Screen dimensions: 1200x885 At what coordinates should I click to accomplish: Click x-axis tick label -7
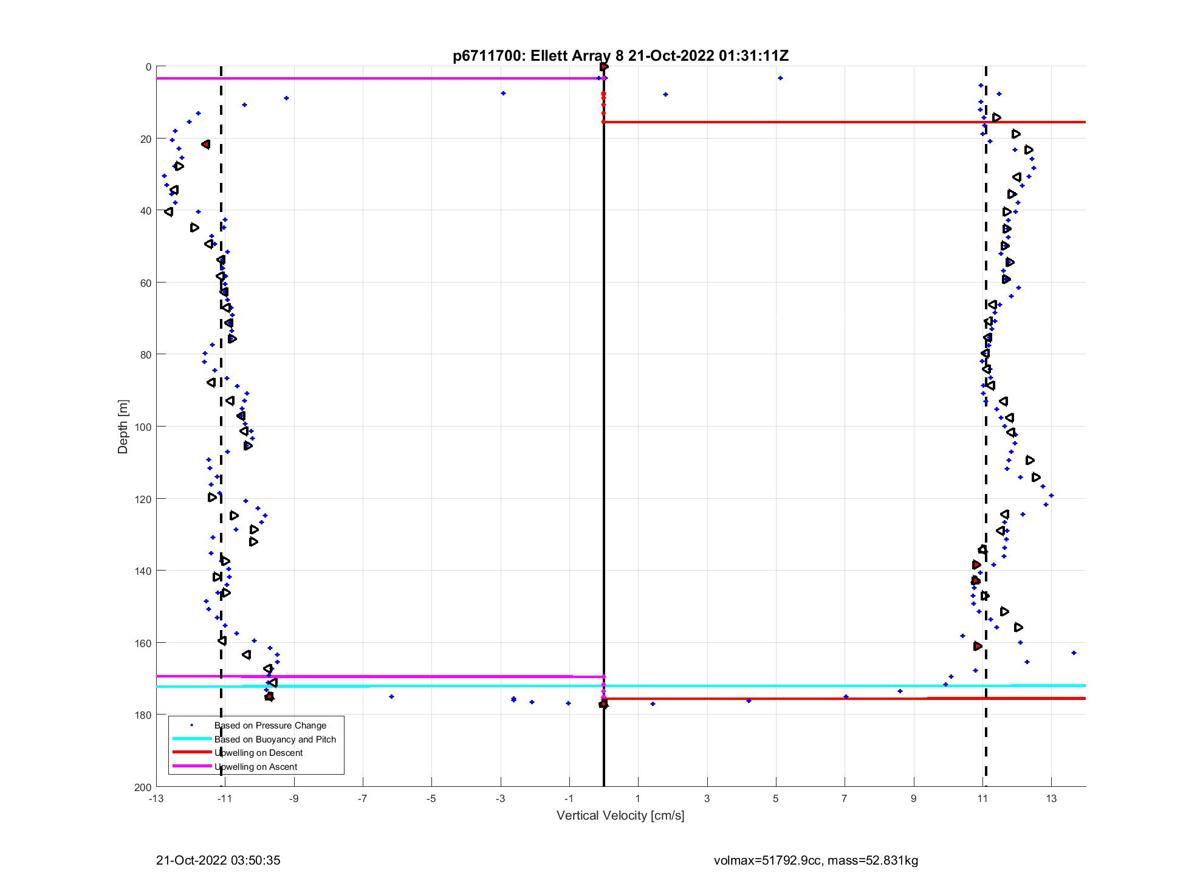pyautogui.click(x=363, y=798)
